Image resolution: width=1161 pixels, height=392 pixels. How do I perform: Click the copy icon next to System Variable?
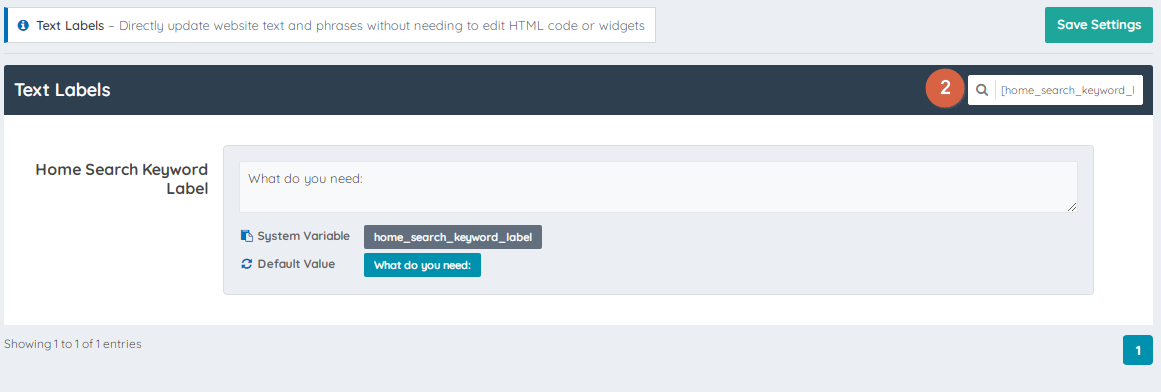pos(247,236)
